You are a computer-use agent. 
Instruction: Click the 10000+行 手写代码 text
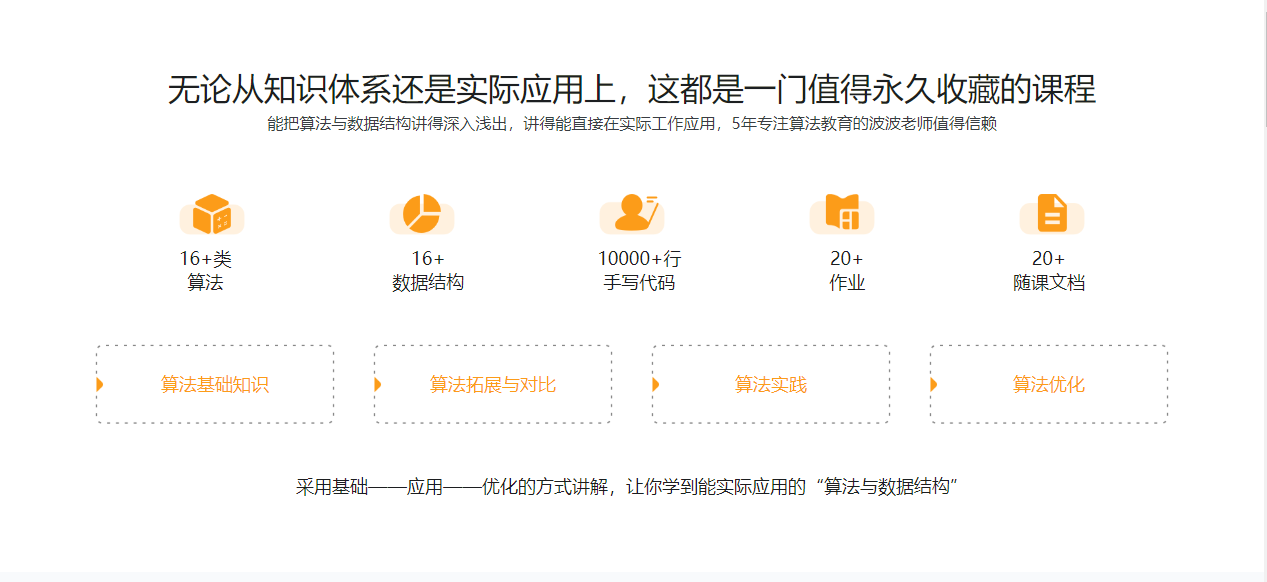(x=639, y=271)
